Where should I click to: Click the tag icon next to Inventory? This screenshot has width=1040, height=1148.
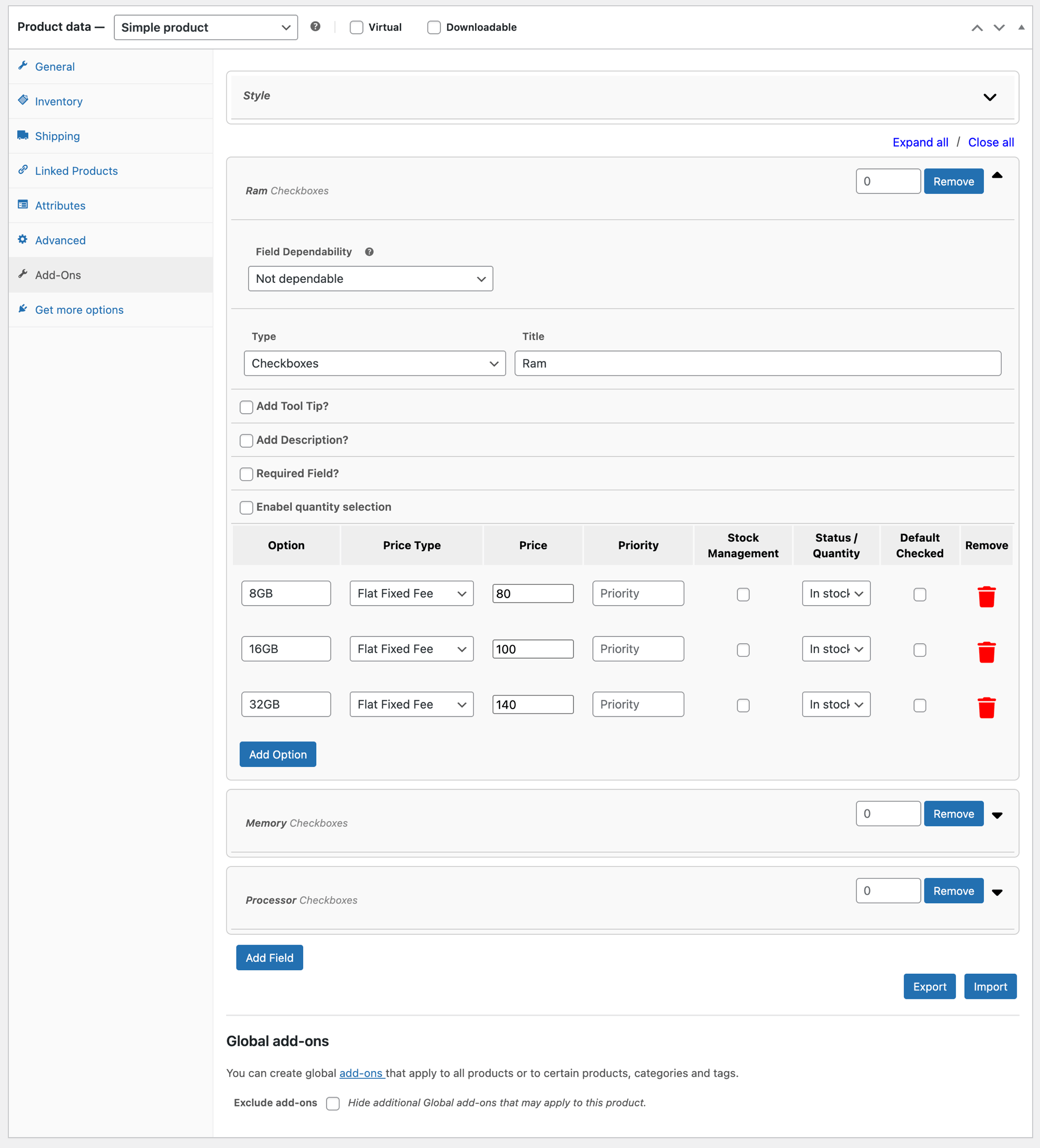click(x=23, y=100)
